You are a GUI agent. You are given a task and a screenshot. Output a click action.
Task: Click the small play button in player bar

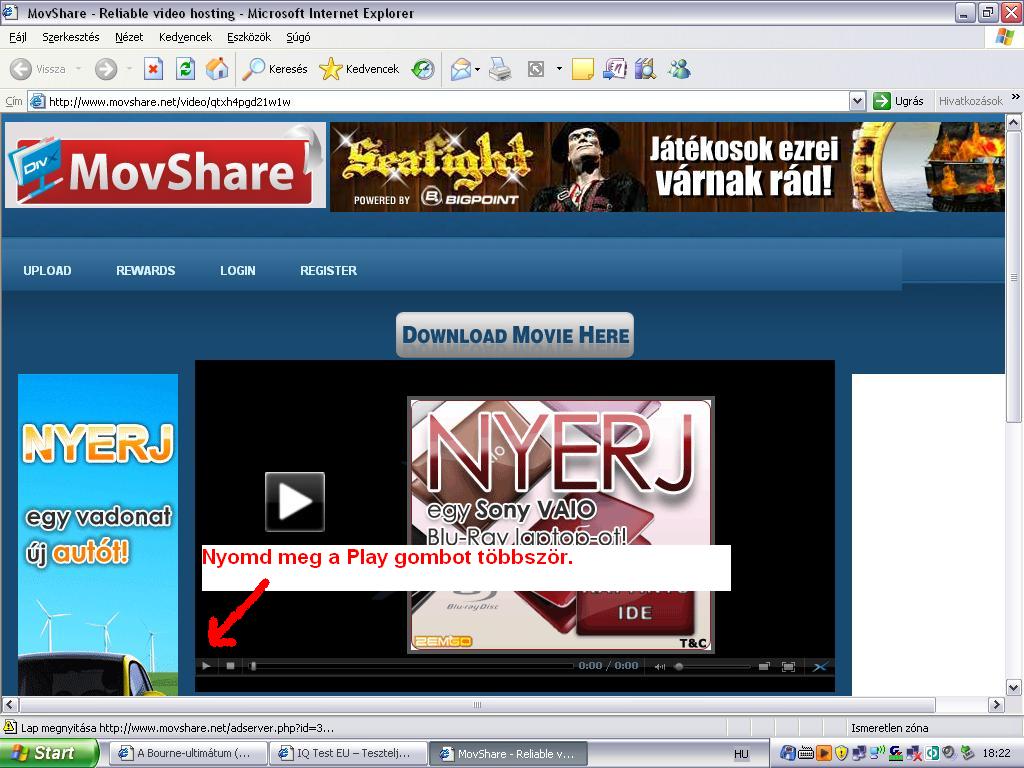click(x=206, y=666)
